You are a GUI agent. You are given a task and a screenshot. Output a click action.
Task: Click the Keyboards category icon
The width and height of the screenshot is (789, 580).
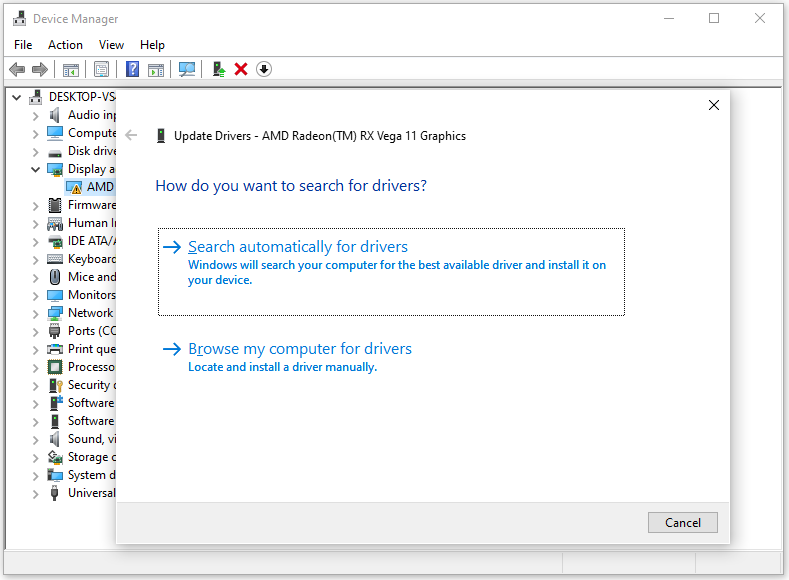pos(54,259)
